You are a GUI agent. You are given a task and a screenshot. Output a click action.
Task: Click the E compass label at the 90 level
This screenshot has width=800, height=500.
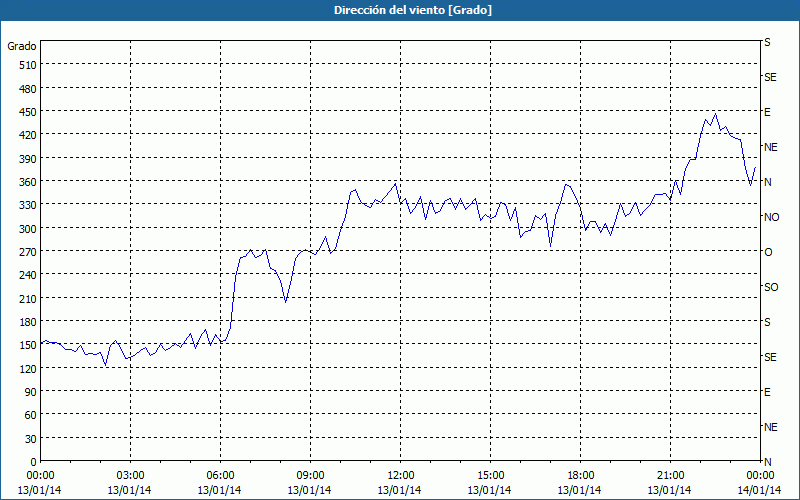tap(767, 392)
